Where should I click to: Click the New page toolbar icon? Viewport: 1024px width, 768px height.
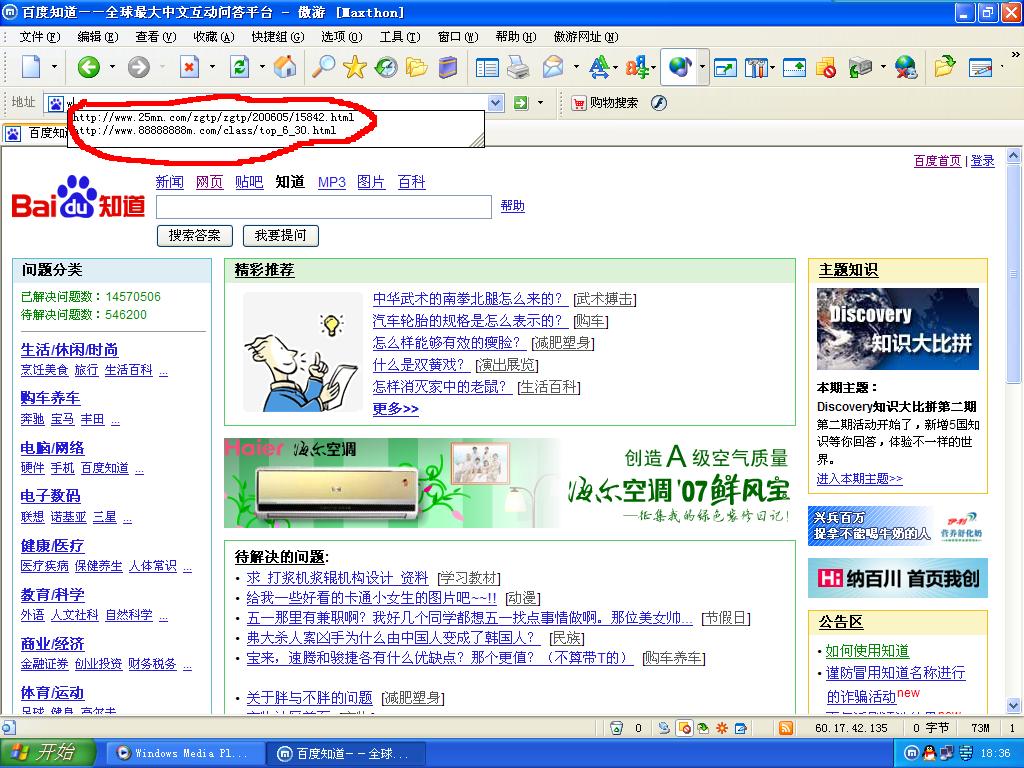point(31,67)
